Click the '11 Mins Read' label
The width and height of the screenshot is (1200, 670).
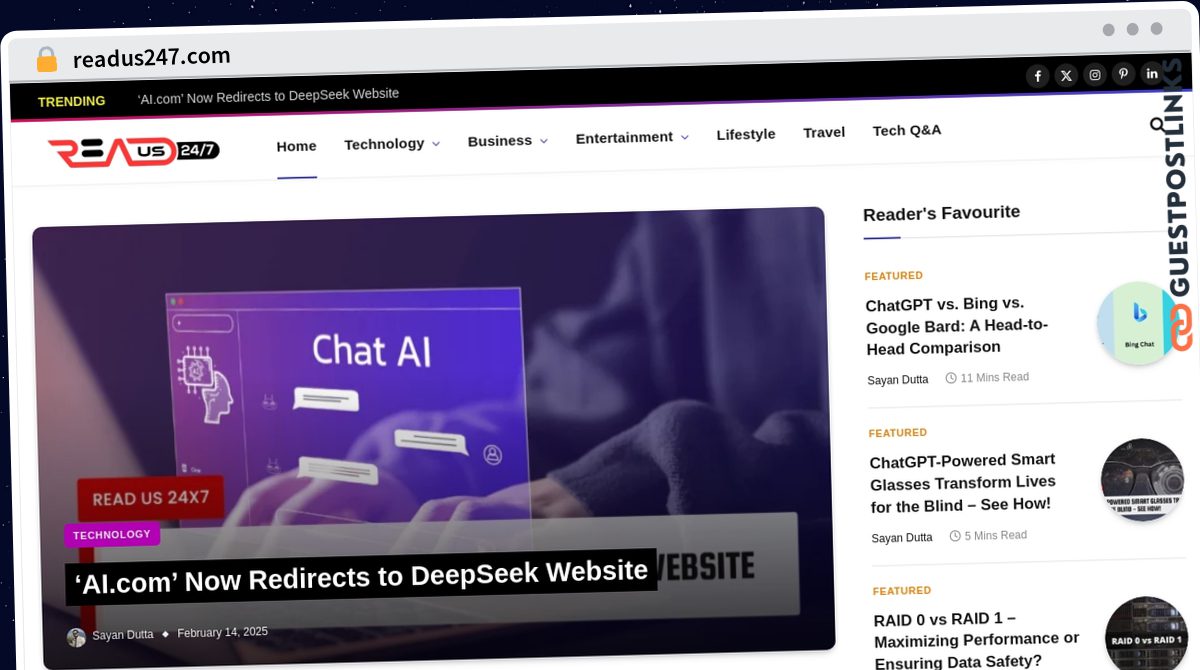(987, 378)
